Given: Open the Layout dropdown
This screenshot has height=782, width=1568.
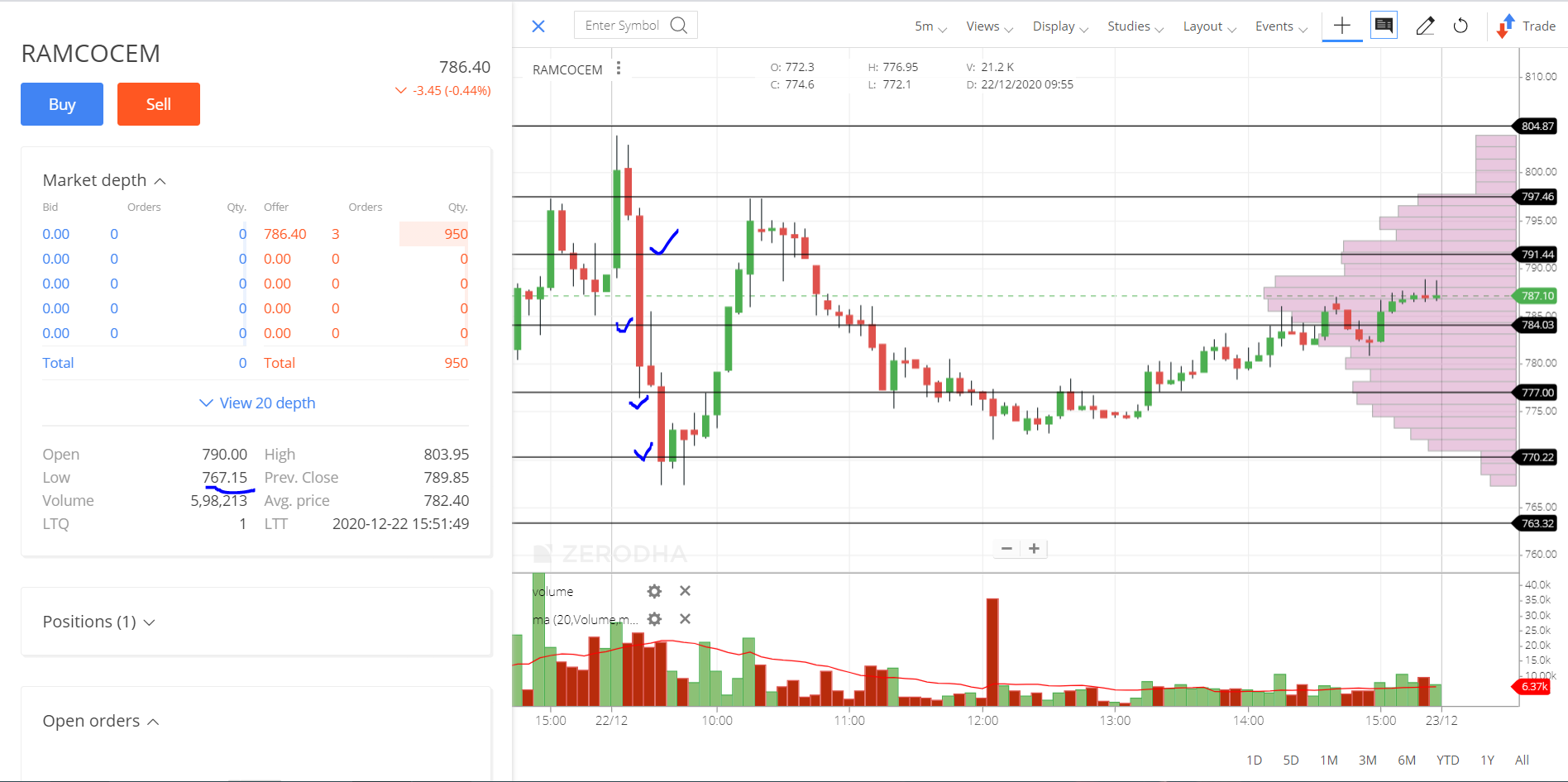Looking at the screenshot, I should coord(1209,26).
